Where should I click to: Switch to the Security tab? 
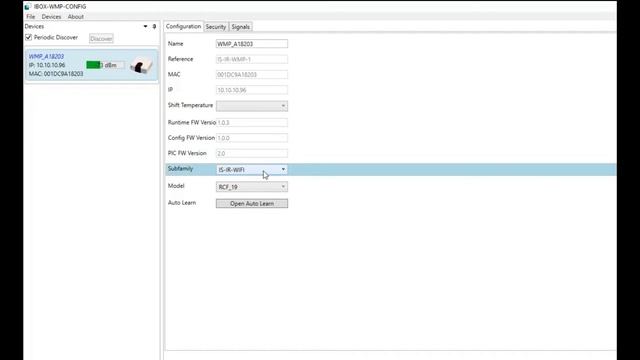coord(216,27)
